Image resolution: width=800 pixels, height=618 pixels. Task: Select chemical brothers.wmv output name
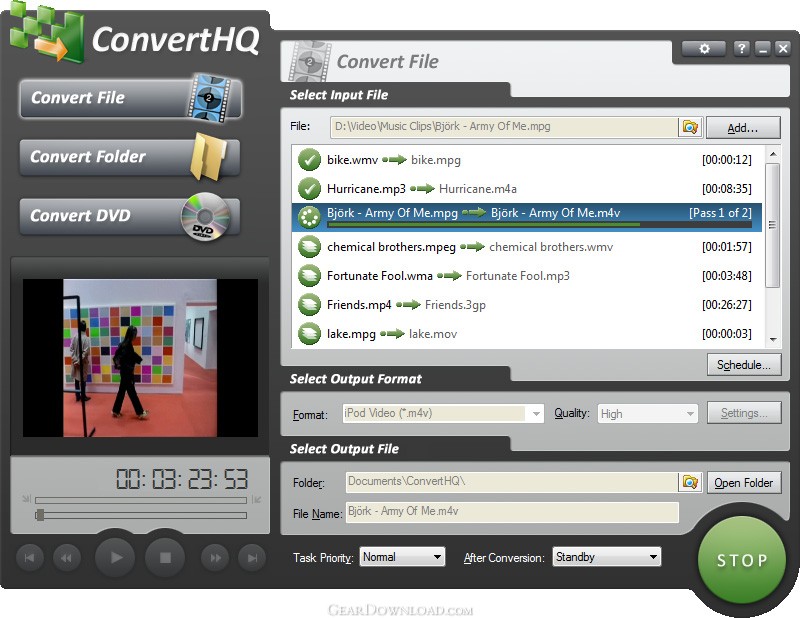(551, 247)
